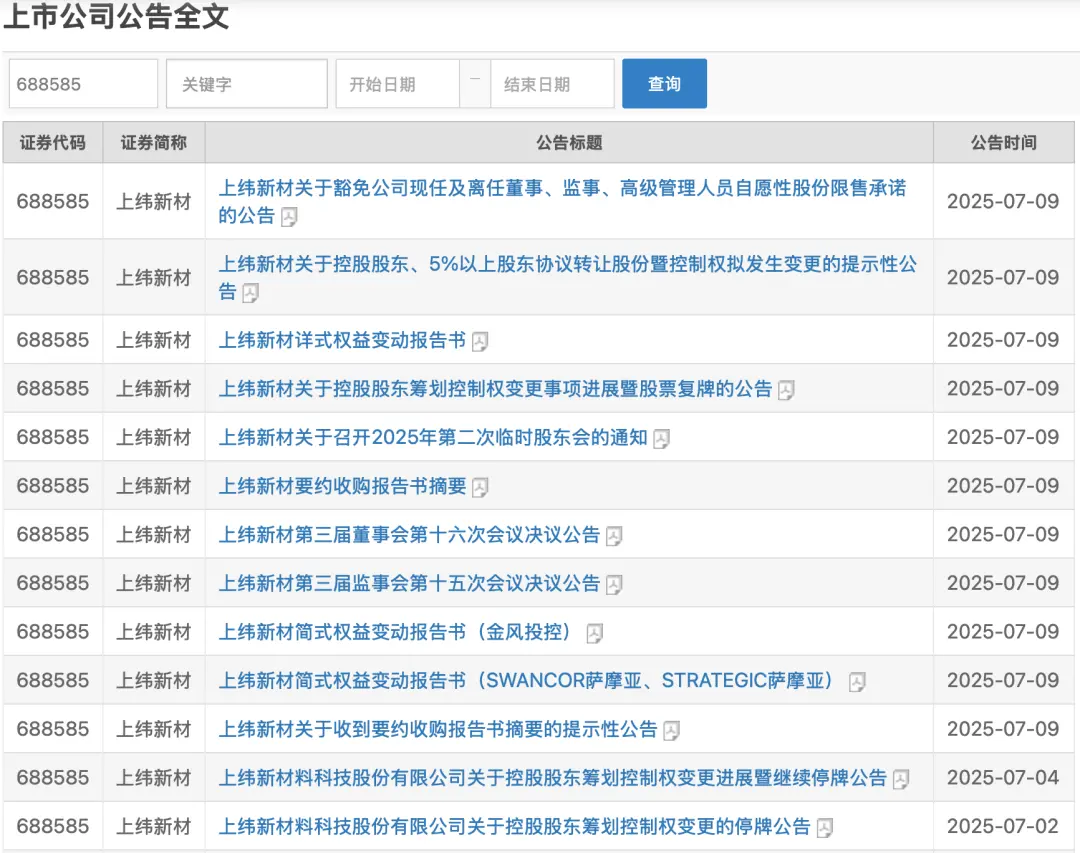Click document icon next to 停牌公告 dated 2025-07-02
Image resolution: width=1080 pixels, height=853 pixels.
pos(824,828)
